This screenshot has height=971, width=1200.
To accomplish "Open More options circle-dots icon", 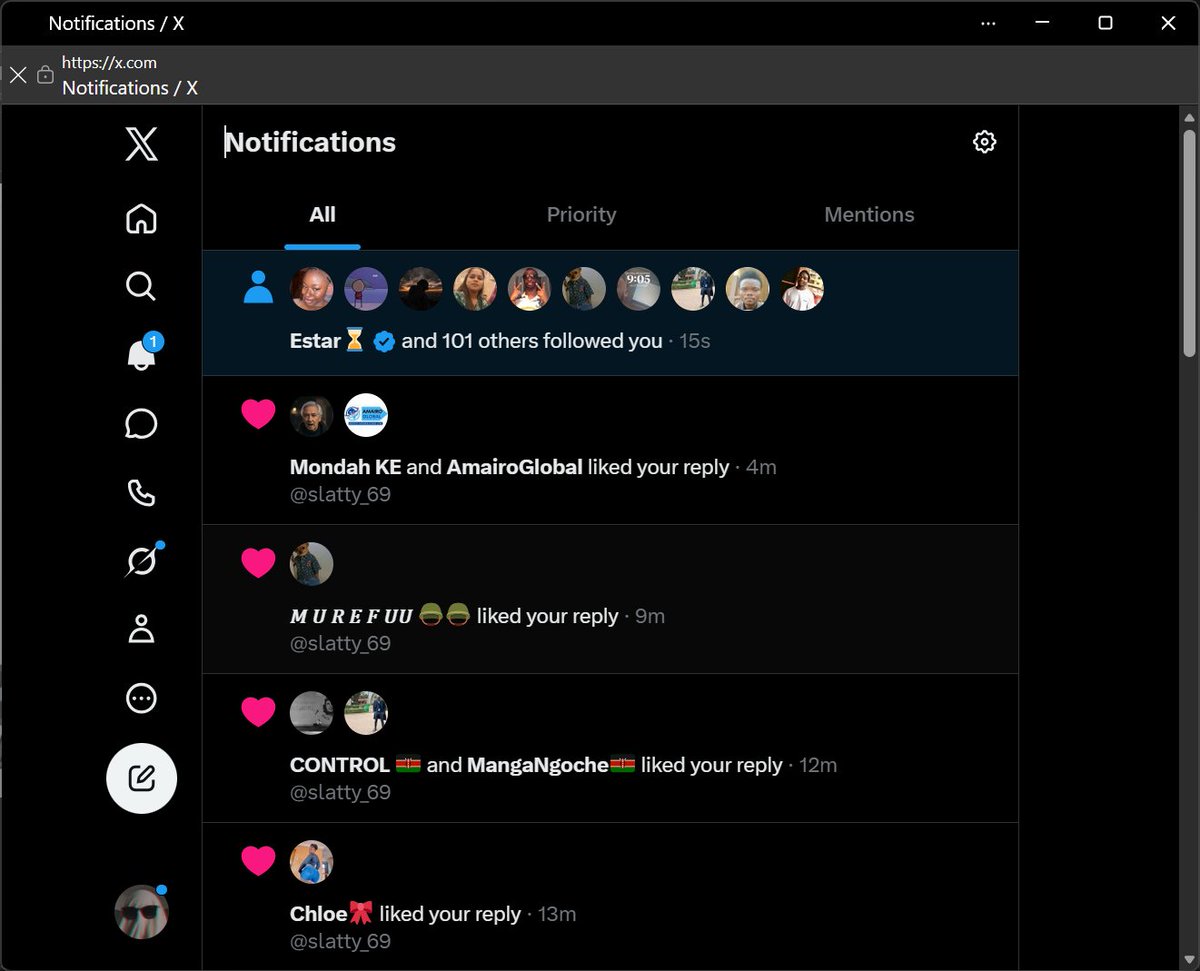I will (x=141, y=698).
